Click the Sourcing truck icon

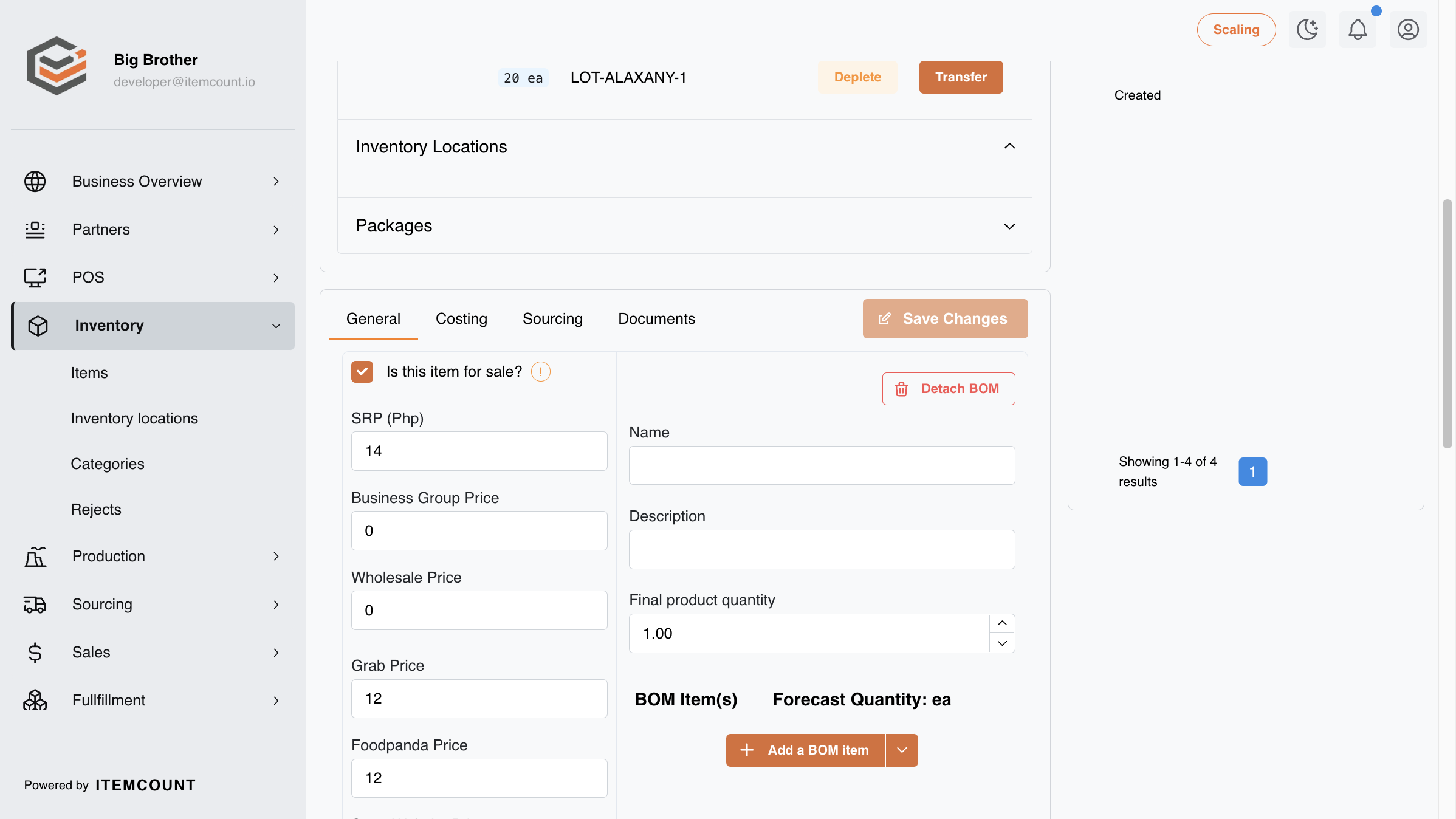[35, 604]
